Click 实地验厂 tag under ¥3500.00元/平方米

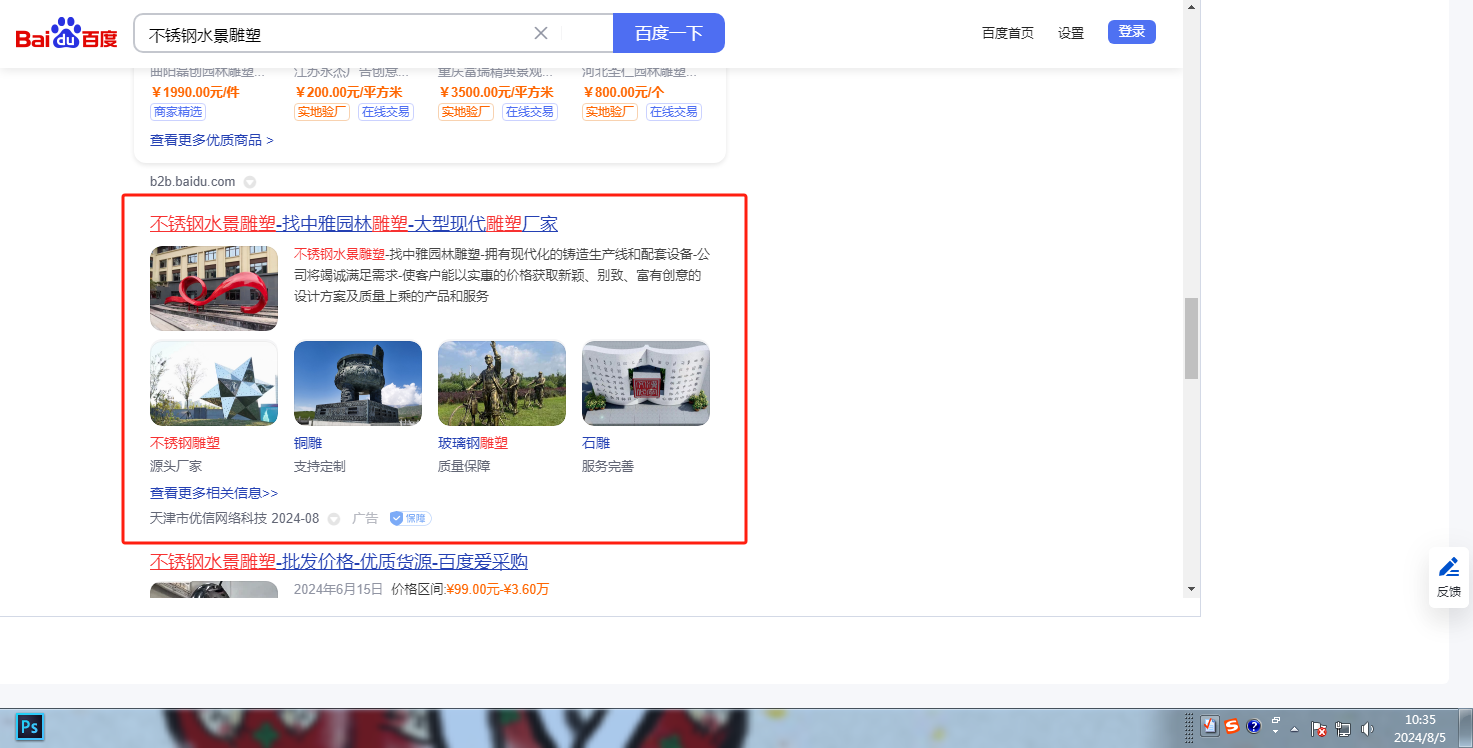(466, 112)
